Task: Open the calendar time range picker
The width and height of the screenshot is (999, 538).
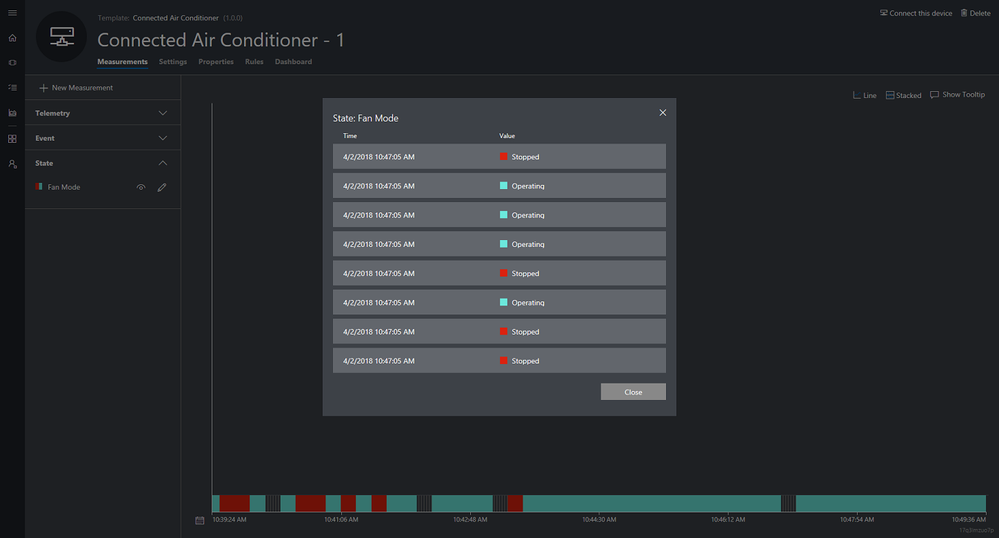Action: 199,521
